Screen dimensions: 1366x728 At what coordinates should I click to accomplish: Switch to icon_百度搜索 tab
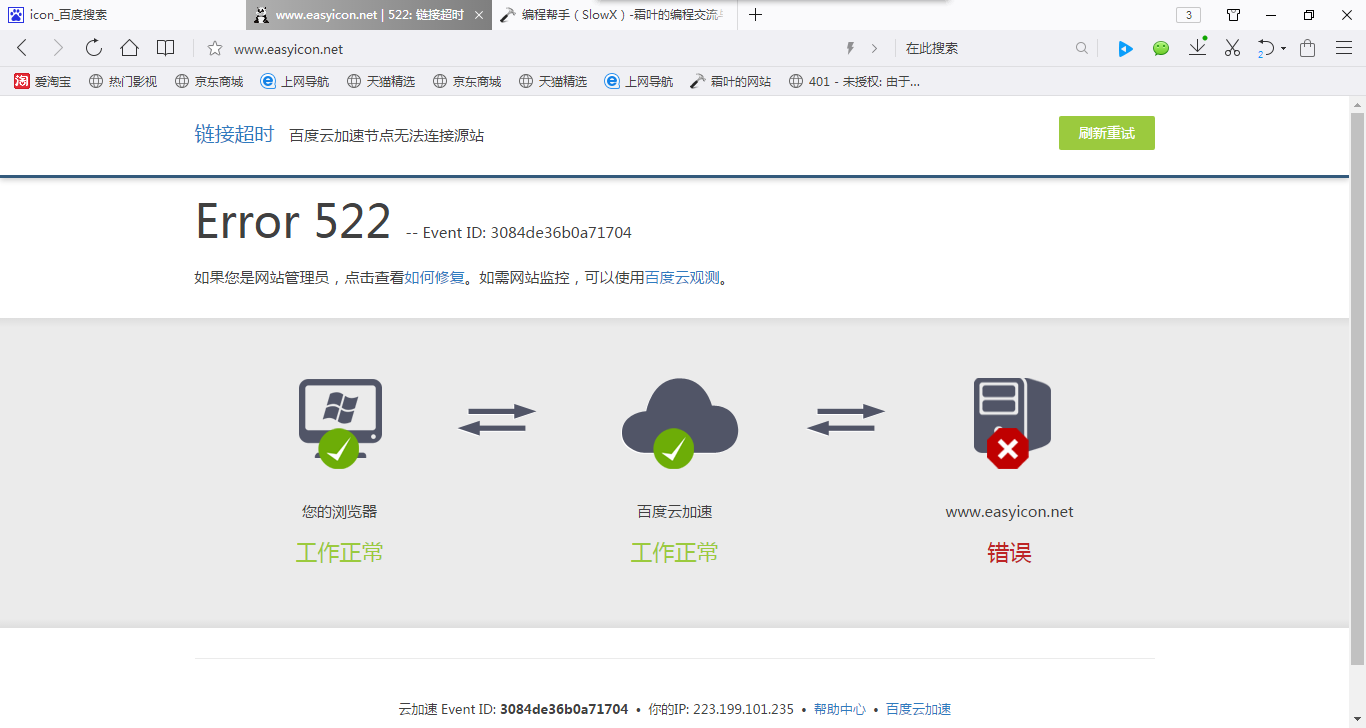(x=122, y=15)
